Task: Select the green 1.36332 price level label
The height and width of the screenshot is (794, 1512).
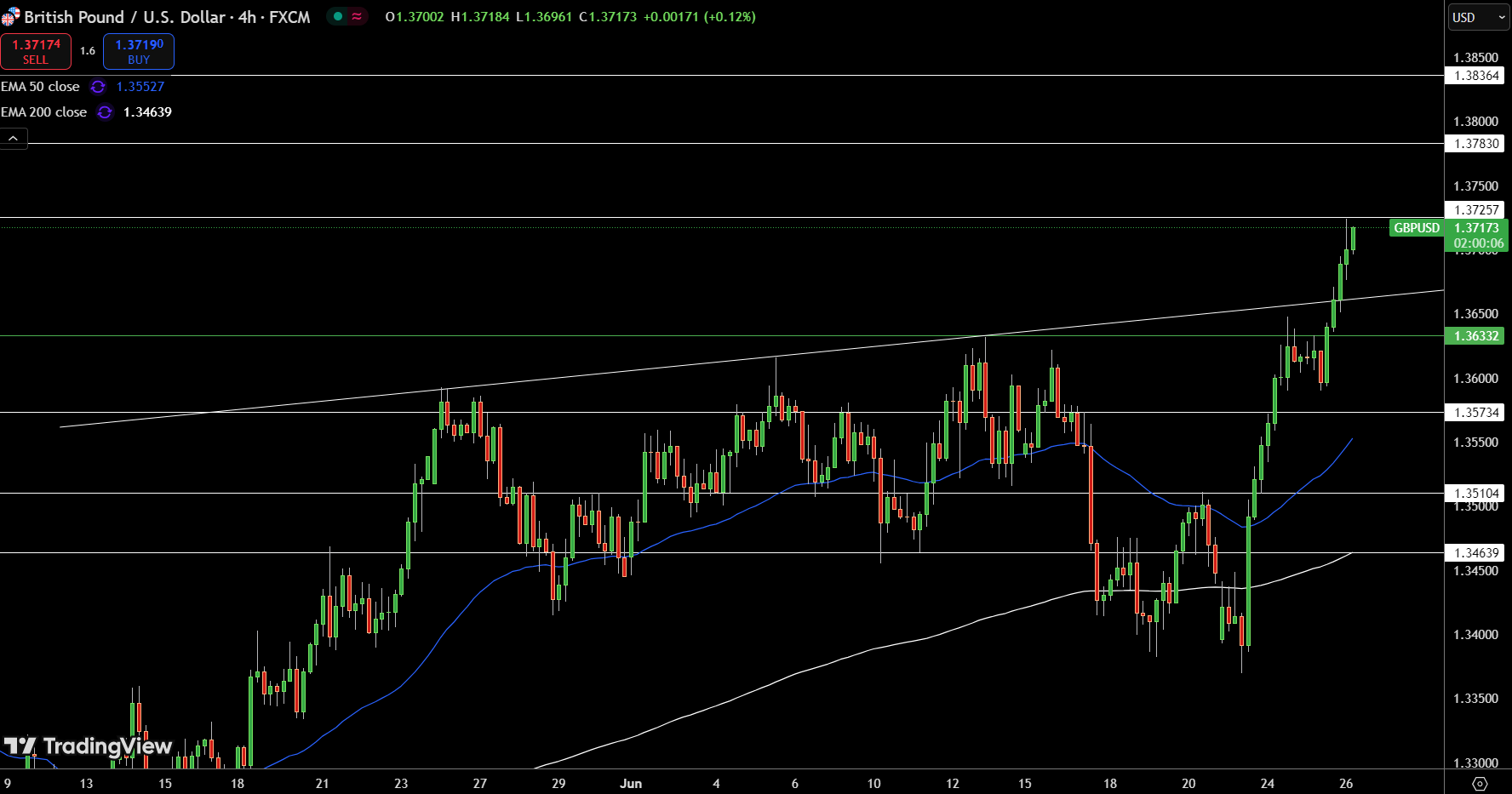Action: point(1475,336)
